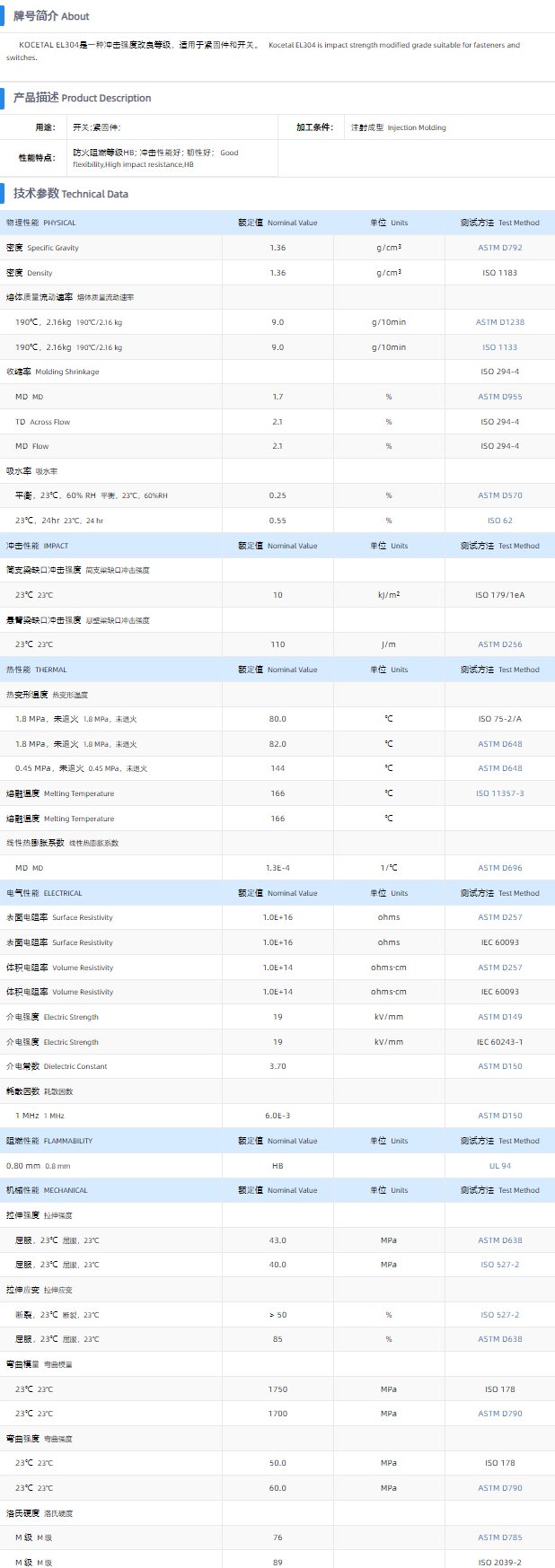
Task: Click ASTM D150 in Dielectric Constant row
Action: (499, 1066)
